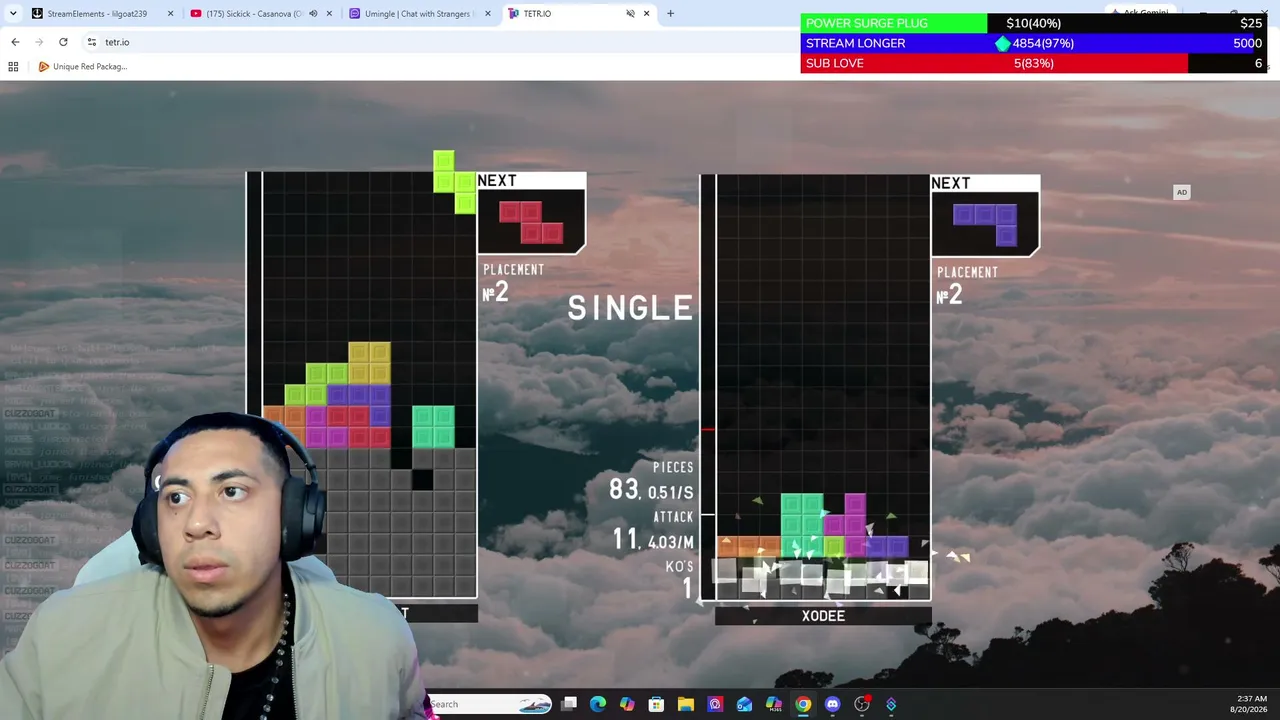Click the yellow O block on left board
This screenshot has width=1280, height=720.
click(x=369, y=363)
